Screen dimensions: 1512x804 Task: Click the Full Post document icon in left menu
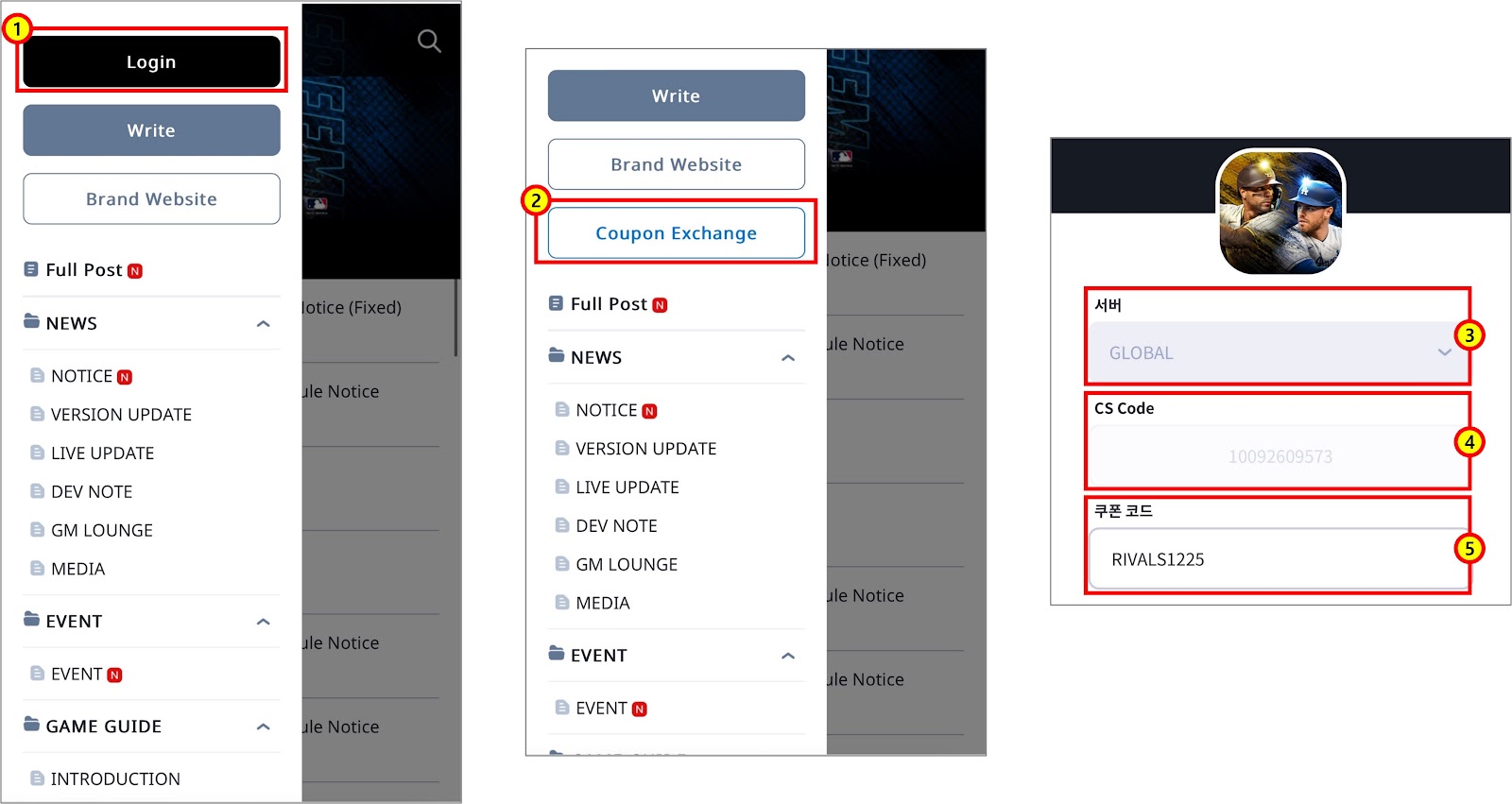pyautogui.click(x=31, y=269)
